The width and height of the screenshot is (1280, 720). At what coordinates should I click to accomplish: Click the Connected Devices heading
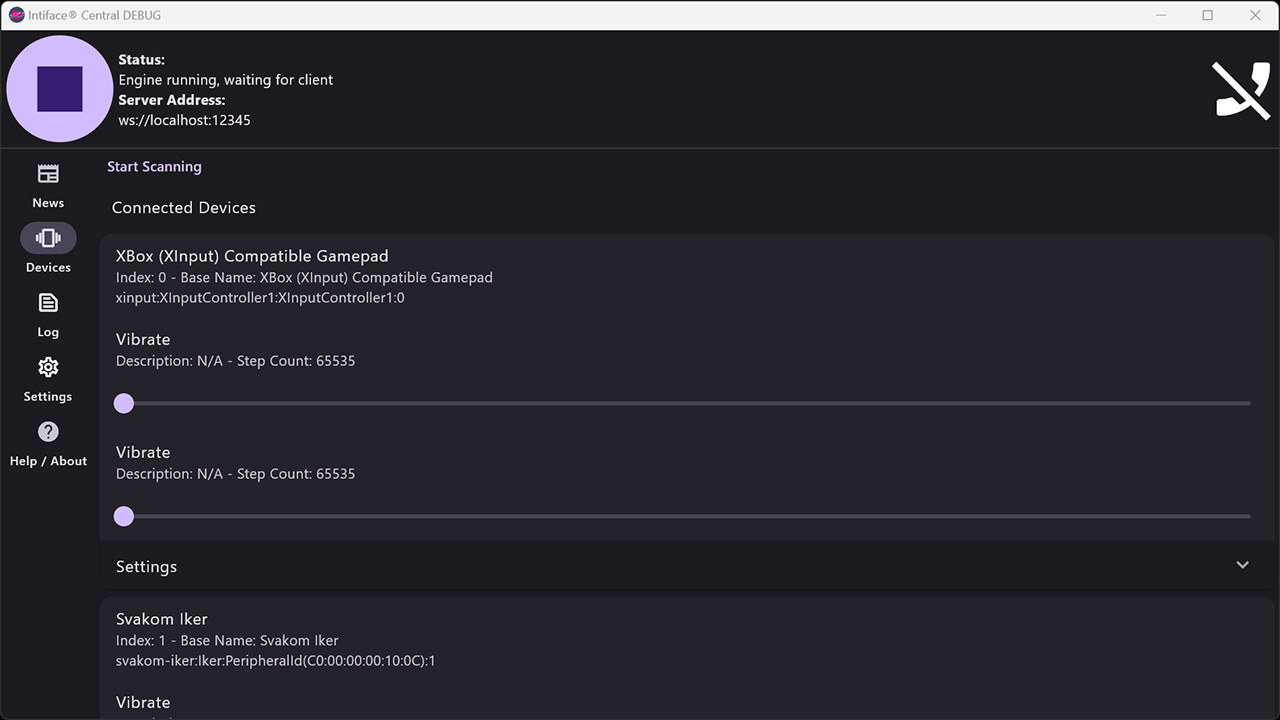[183, 207]
